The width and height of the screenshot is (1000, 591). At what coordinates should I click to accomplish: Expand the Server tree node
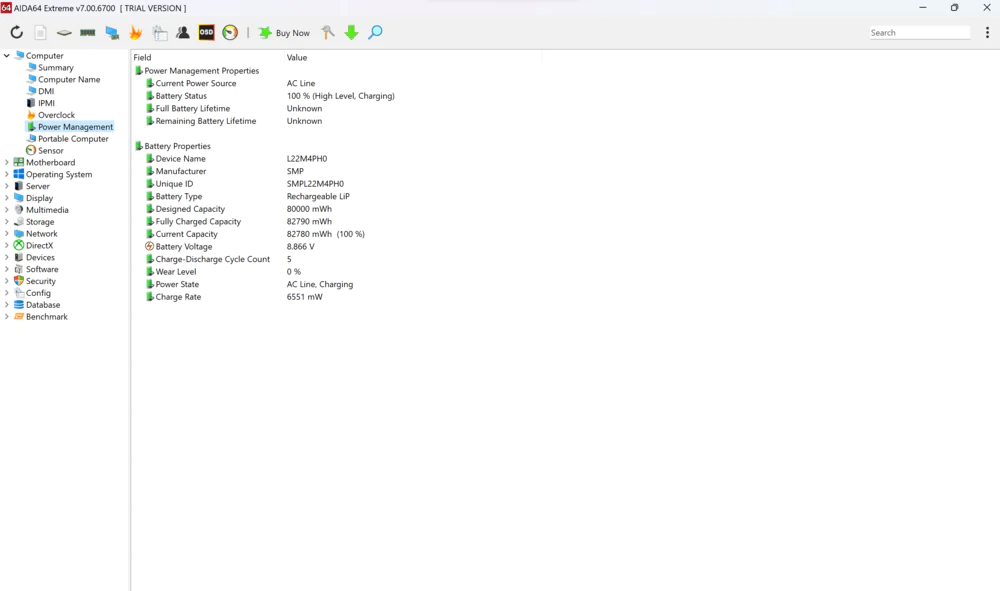(x=7, y=186)
